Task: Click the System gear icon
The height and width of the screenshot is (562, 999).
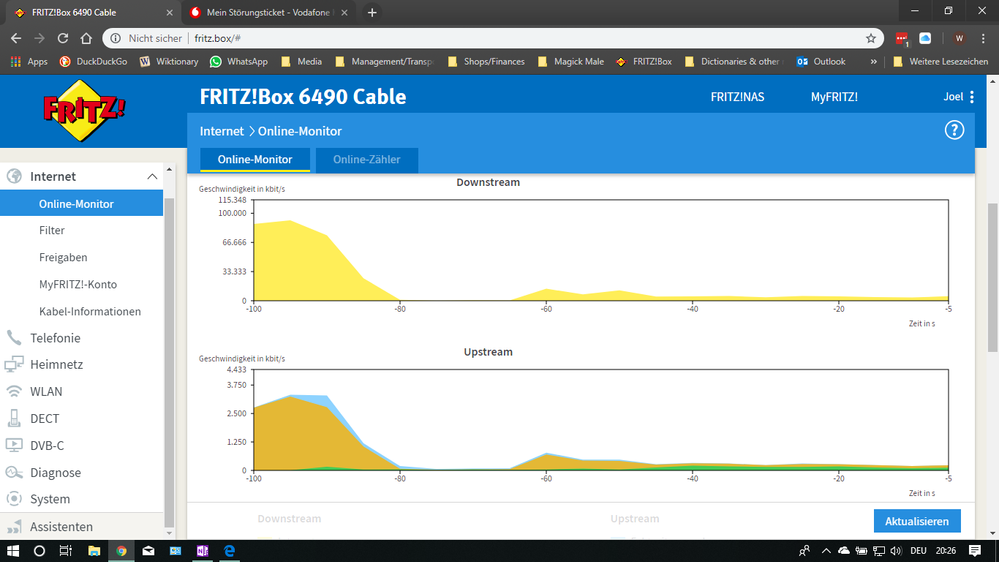Action: point(14,499)
